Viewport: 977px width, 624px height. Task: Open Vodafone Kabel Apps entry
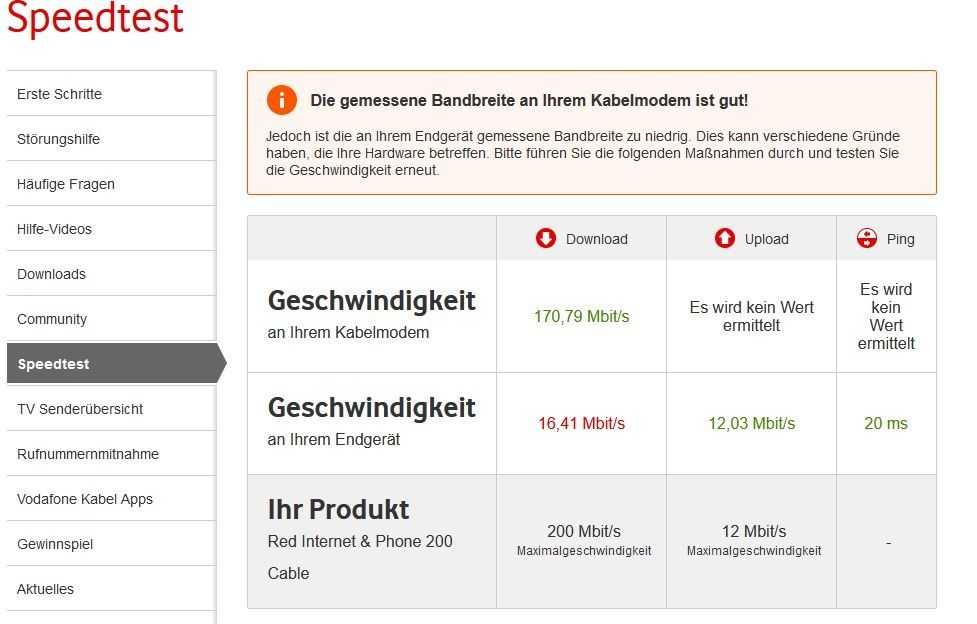pos(111,499)
